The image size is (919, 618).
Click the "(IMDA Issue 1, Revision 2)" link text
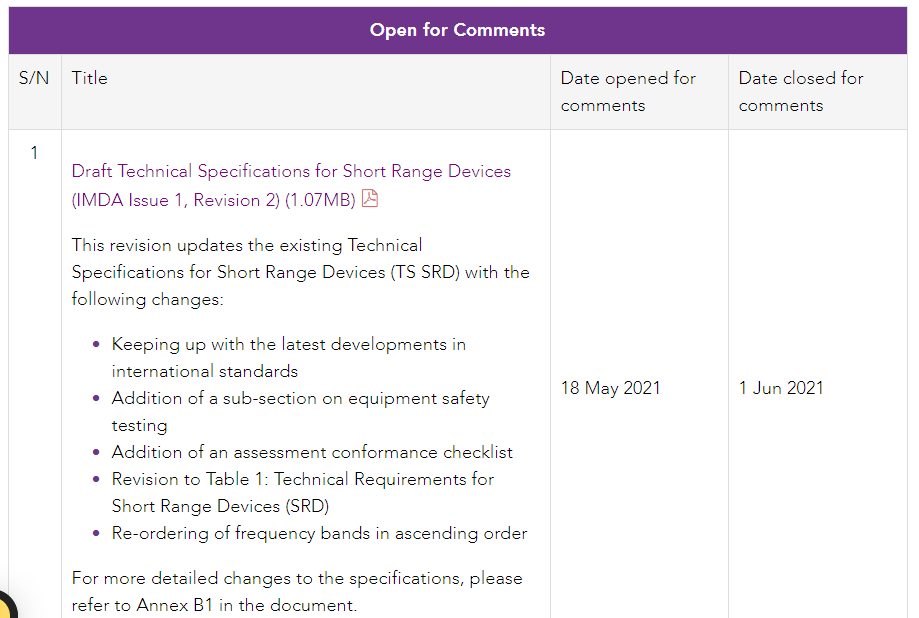pyautogui.click(x=176, y=200)
